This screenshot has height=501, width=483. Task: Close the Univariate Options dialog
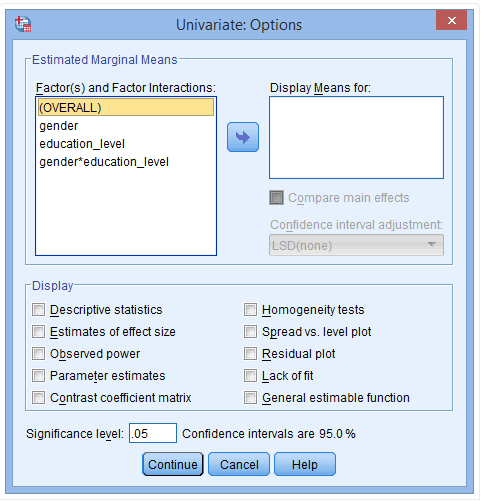coord(451,20)
